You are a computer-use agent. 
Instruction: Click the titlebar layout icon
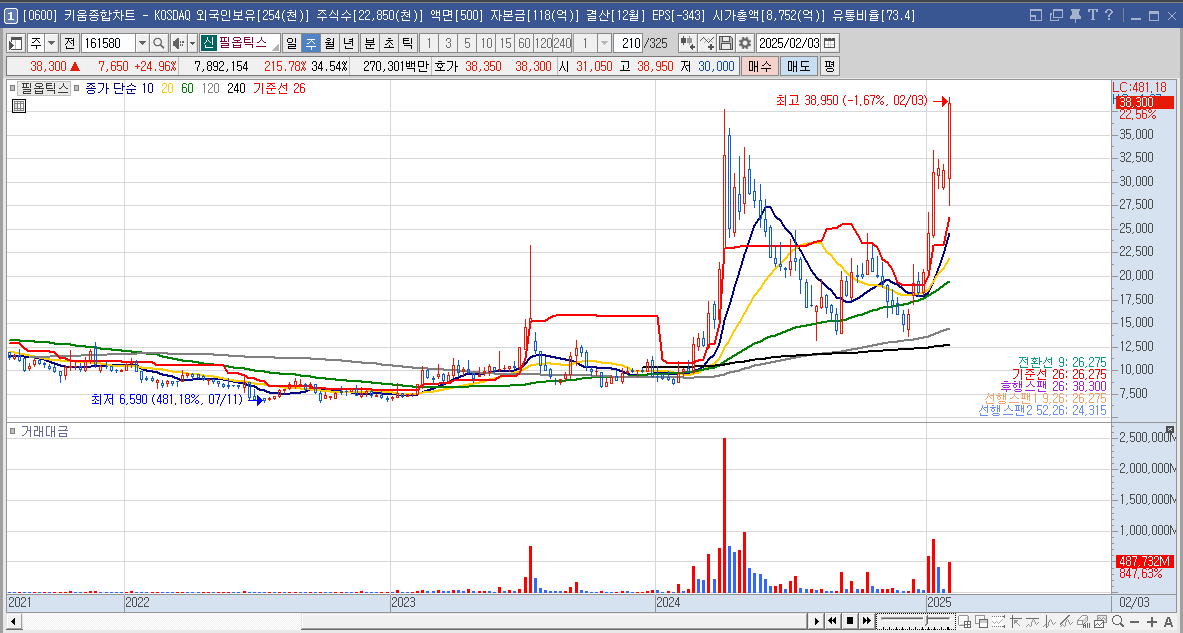pyautogui.click(x=1035, y=14)
